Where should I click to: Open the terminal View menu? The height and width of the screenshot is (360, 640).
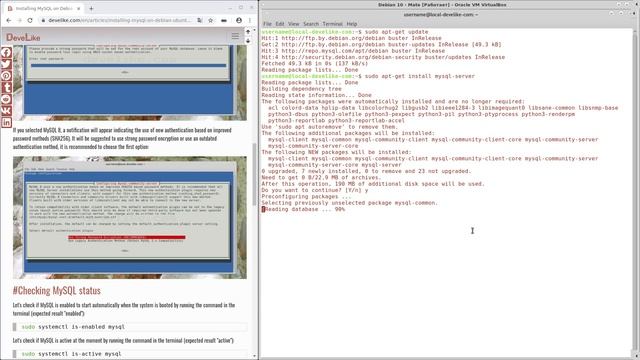[x=293, y=24]
